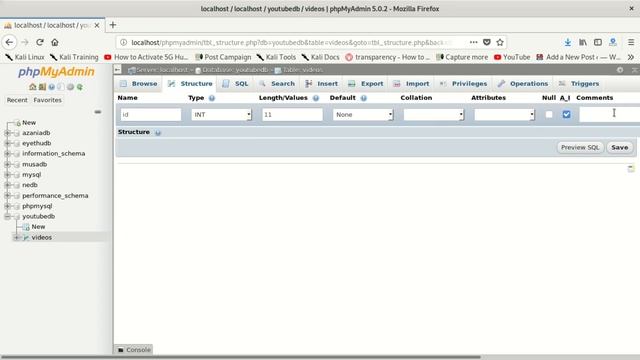The height and width of the screenshot is (360, 640).
Task: Open the Attributes dropdown
Action: (504, 115)
